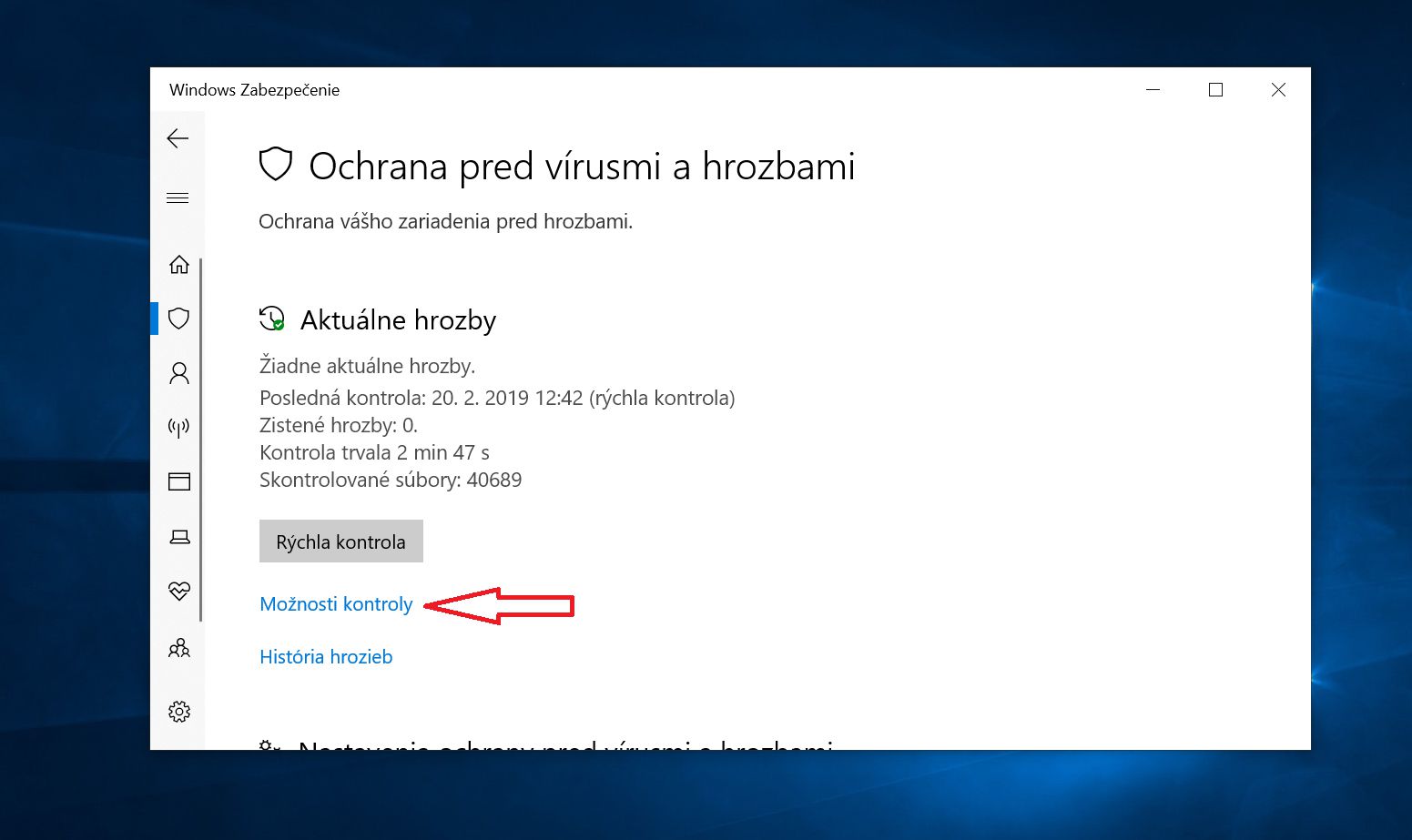Select the virus protection shield icon in the sidebar
The image size is (1412, 840).
179,318
